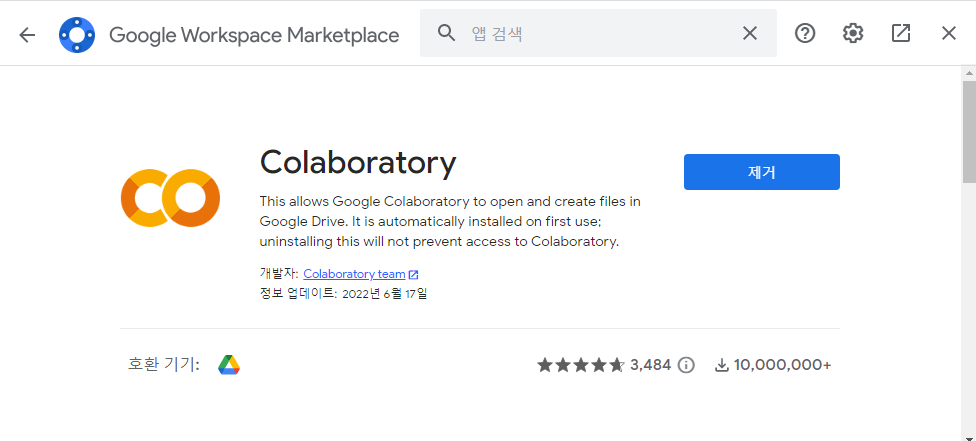
Task: Clear the search field with the X icon
Action: tap(750, 33)
